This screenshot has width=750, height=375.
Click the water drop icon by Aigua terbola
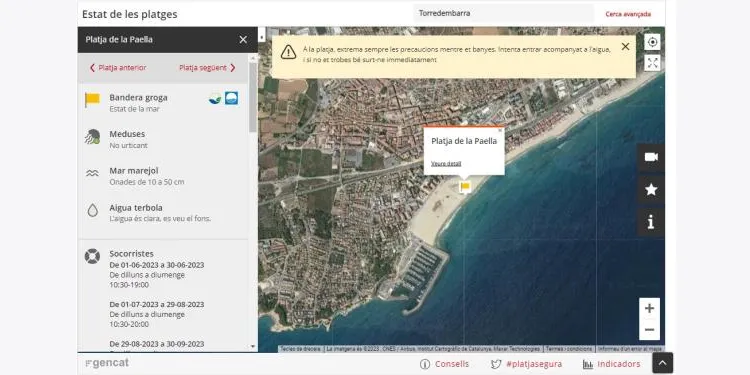coord(92,210)
